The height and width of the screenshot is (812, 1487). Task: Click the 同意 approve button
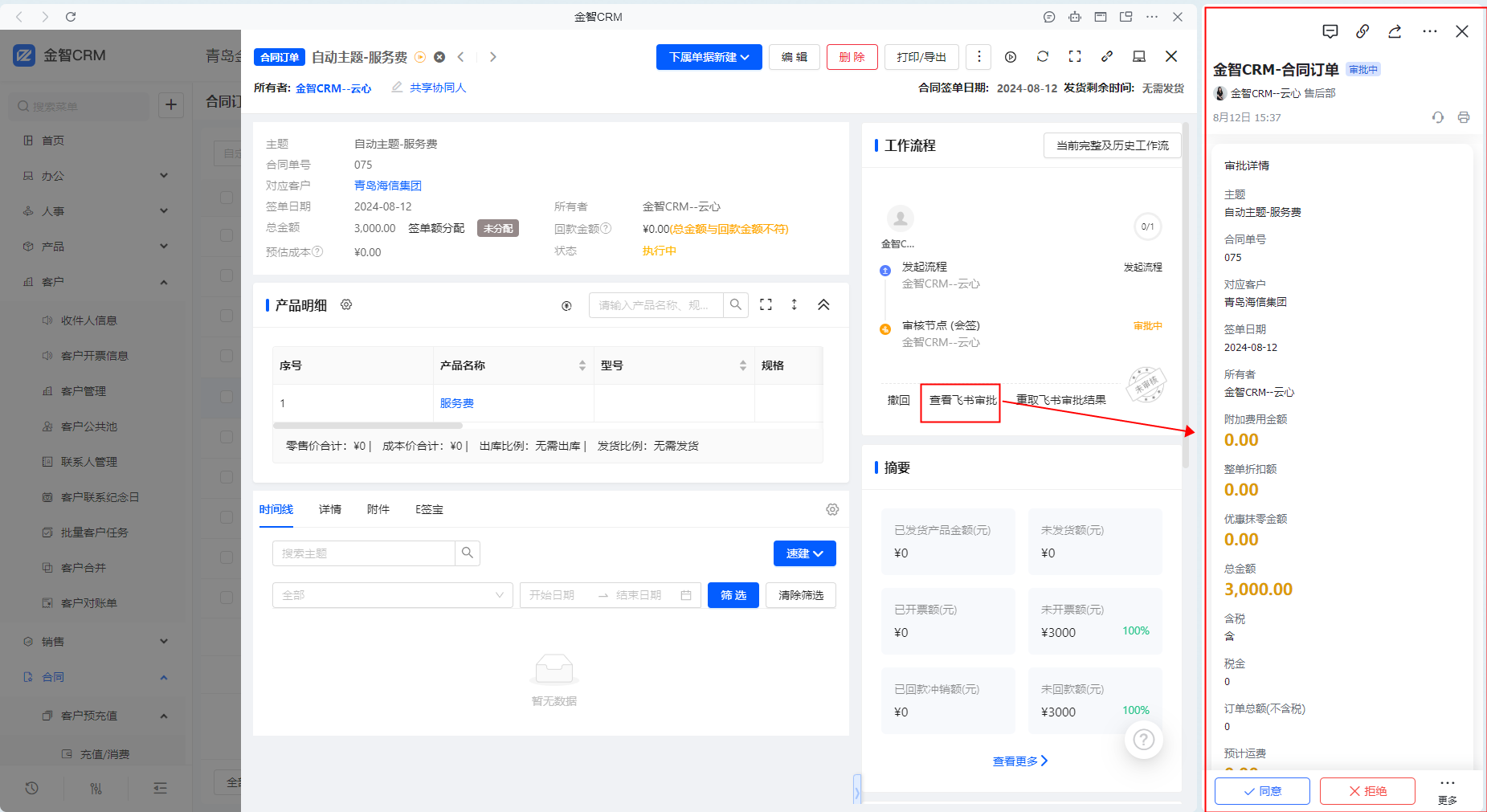[1261, 791]
